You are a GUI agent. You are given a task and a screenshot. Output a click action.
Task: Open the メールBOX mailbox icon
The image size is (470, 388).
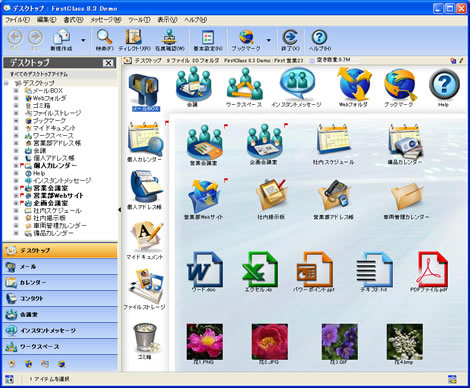coord(145,89)
